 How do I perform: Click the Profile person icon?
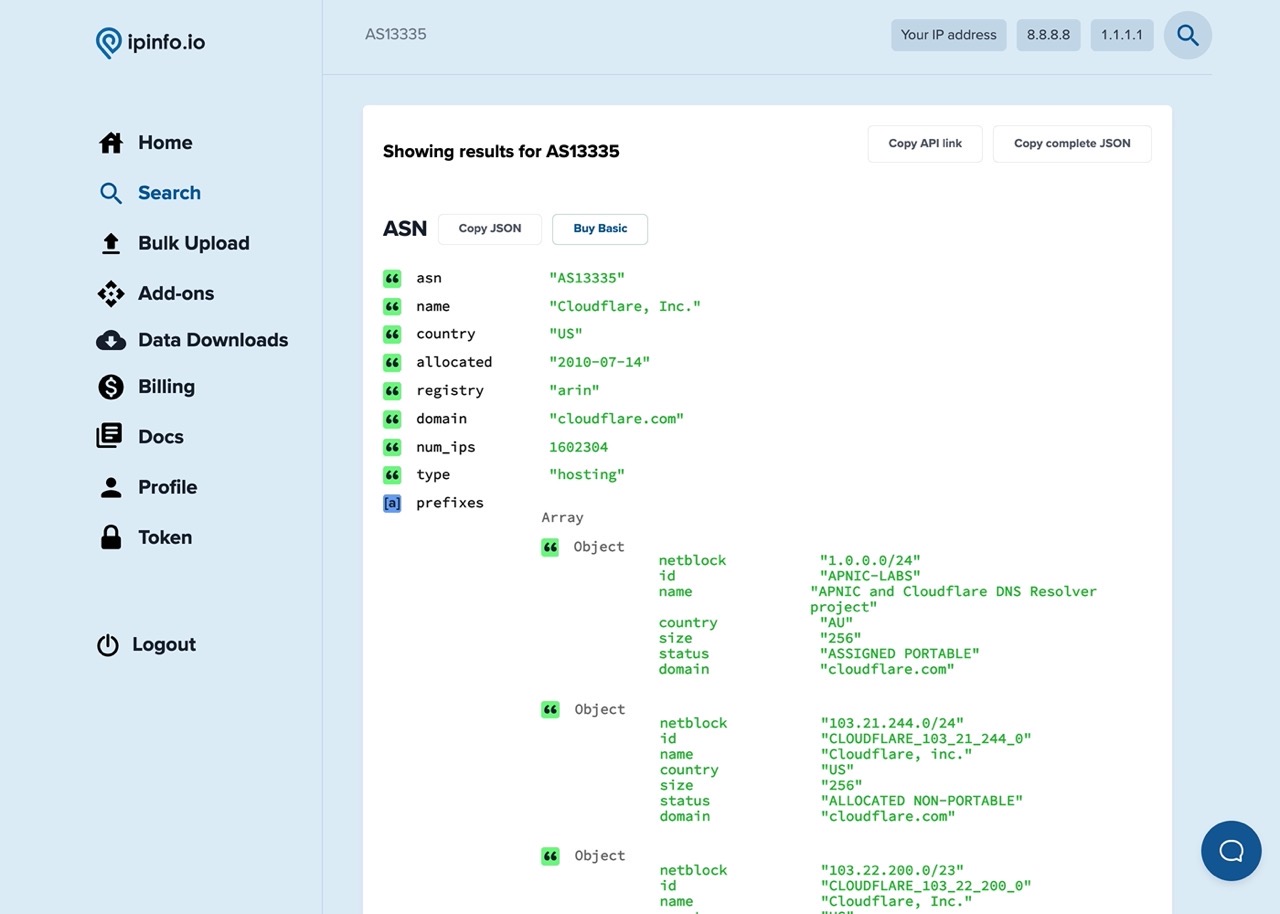tap(111, 487)
